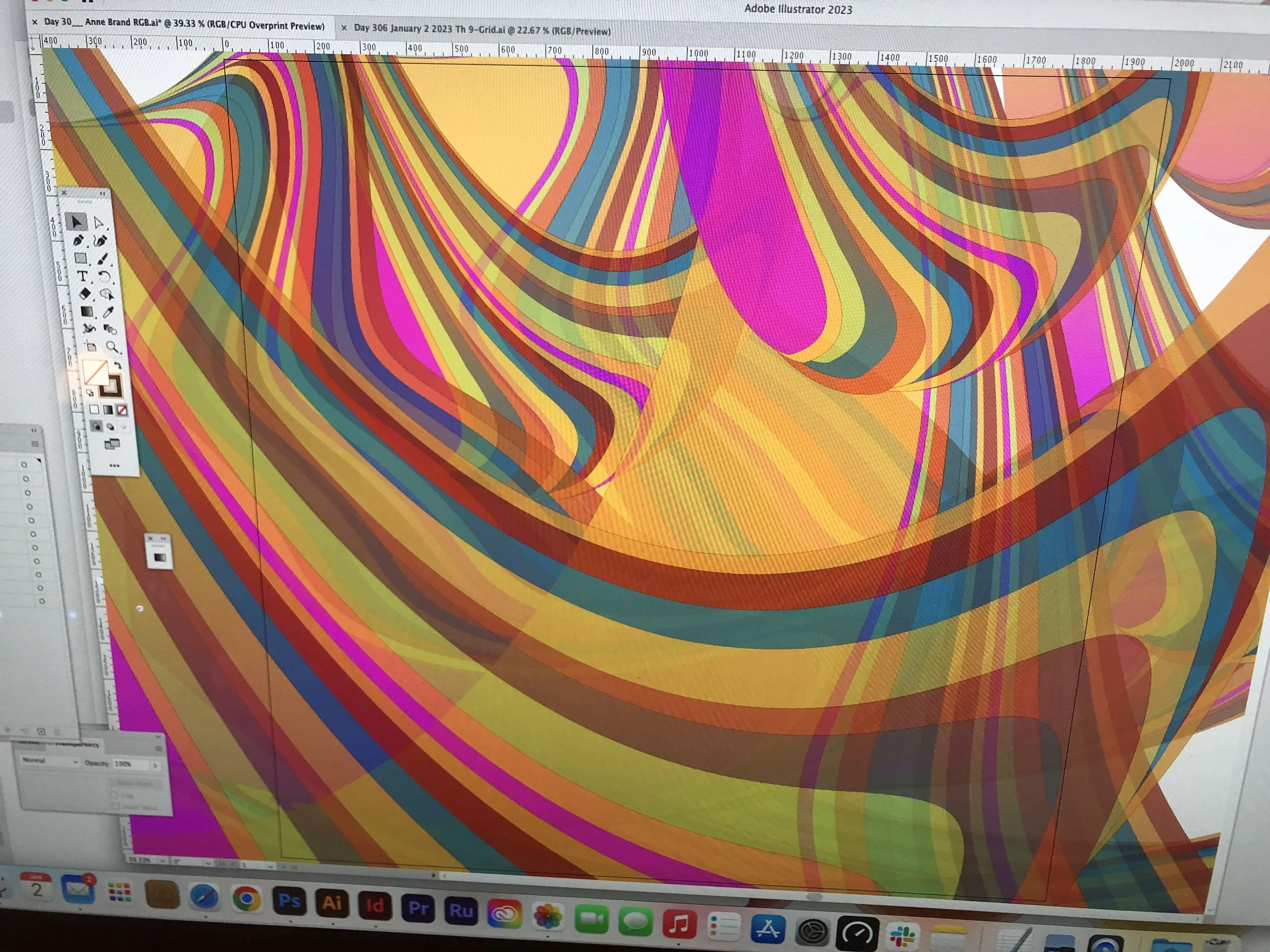Viewport: 1270px width, 952px height.
Task: Open the Normal blending mode dropdown
Action: click(x=50, y=761)
